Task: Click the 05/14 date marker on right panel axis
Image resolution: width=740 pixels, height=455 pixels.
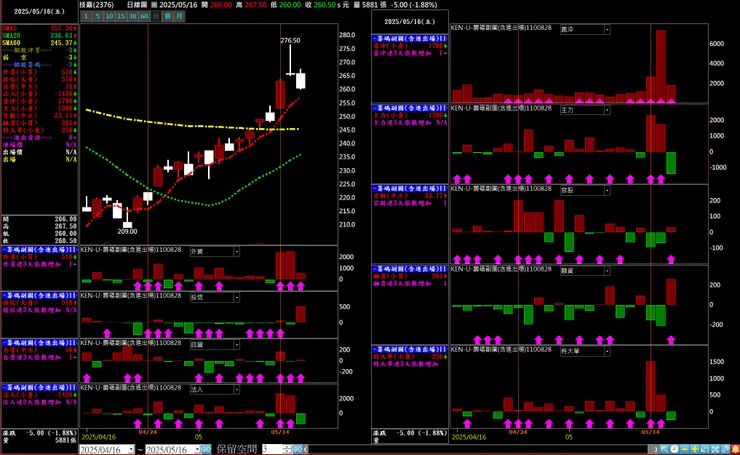Action: point(650,432)
